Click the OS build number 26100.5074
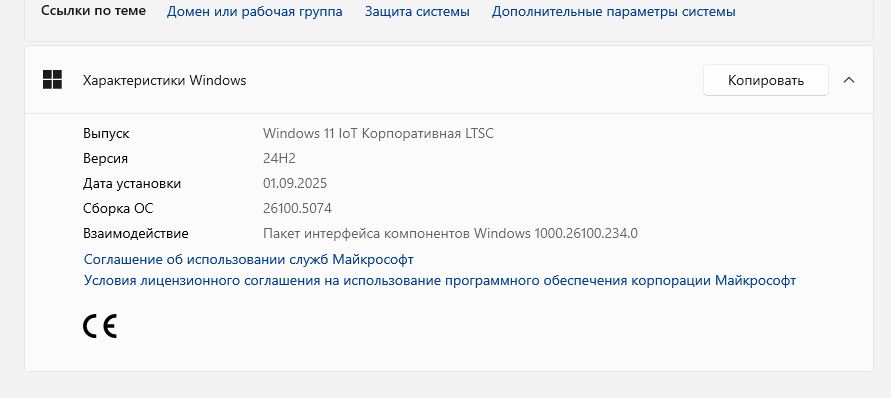This screenshot has height=398, width=891. coord(297,209)
